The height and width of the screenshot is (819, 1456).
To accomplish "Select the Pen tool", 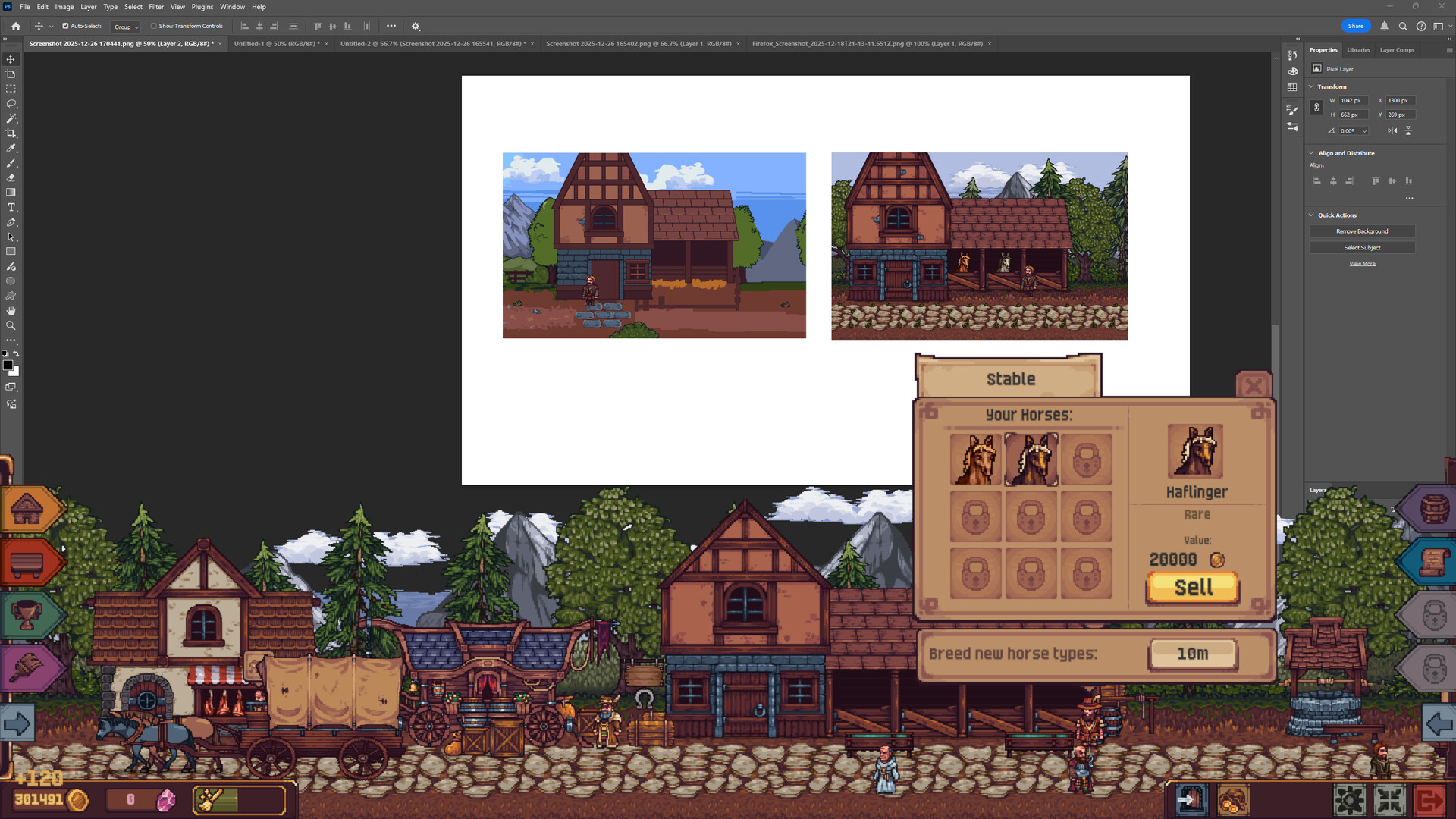I will coord(11,222).
